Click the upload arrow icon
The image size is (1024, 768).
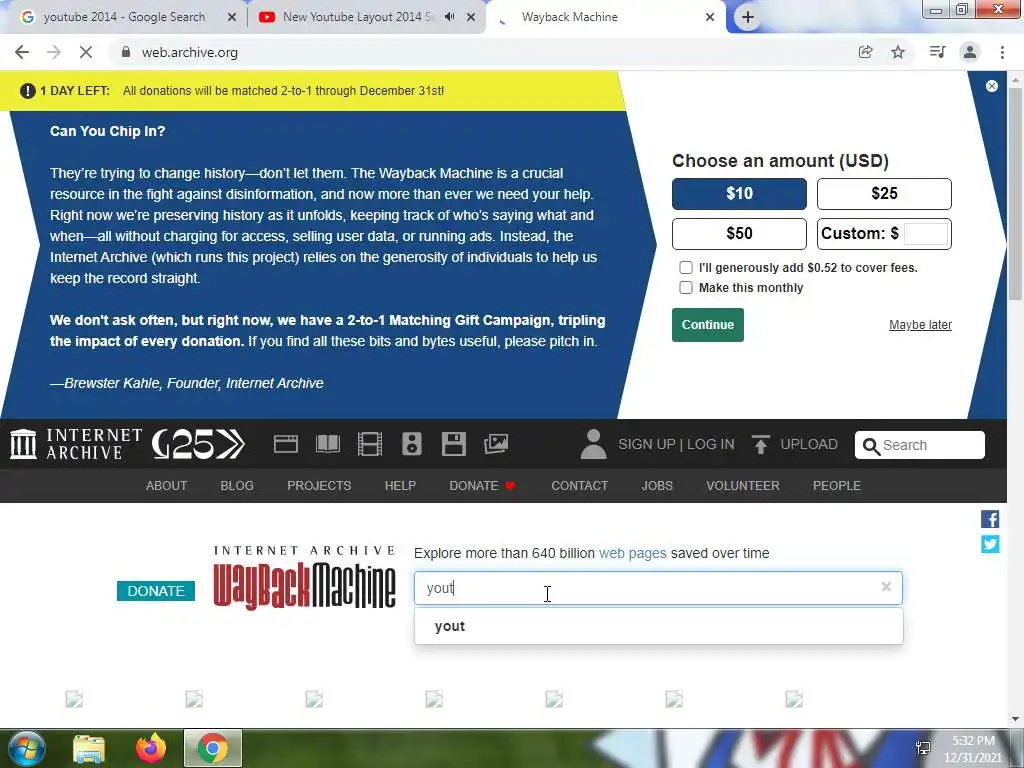[760, 444]
